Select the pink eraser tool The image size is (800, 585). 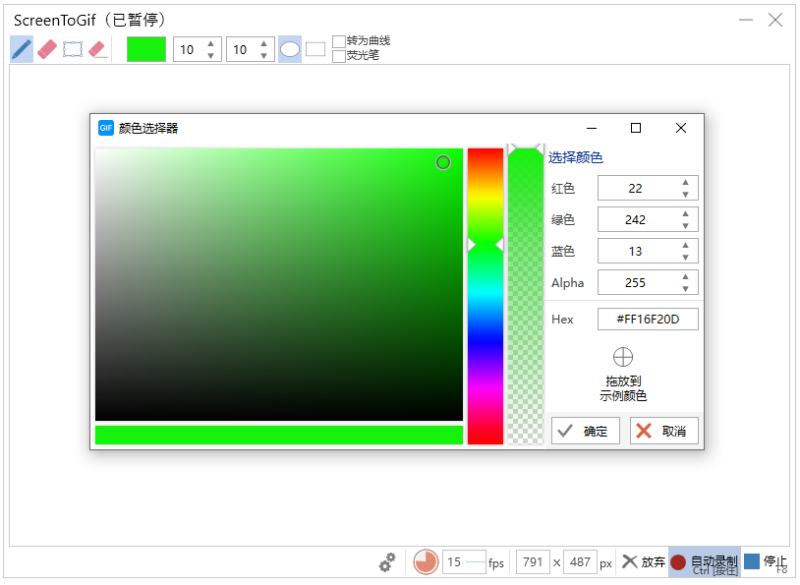(47, 49)
